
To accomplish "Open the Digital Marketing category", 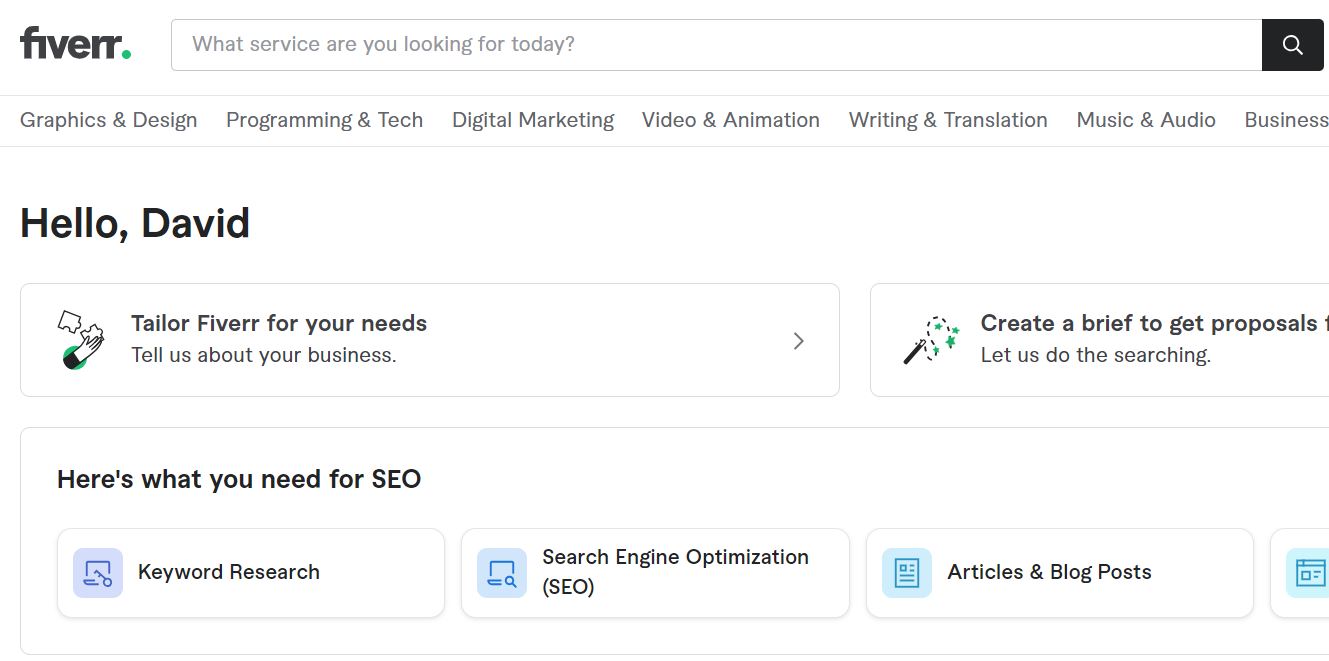I will [533, 120].
